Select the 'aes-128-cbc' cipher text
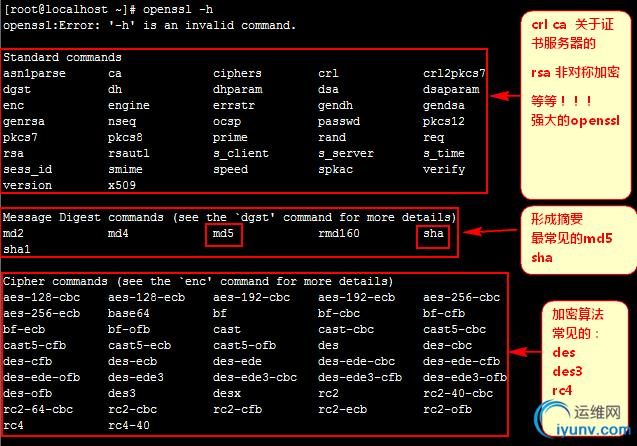 tap(41, 297)
